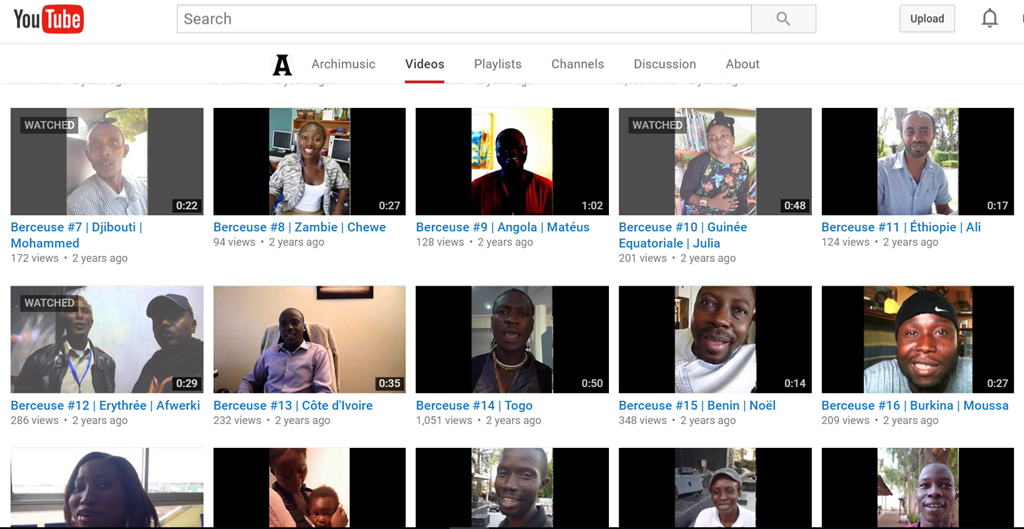Click title link Berceuse #7 | Djibouti | Mohammed
The image size is (1024, 529).
point(76,235)
